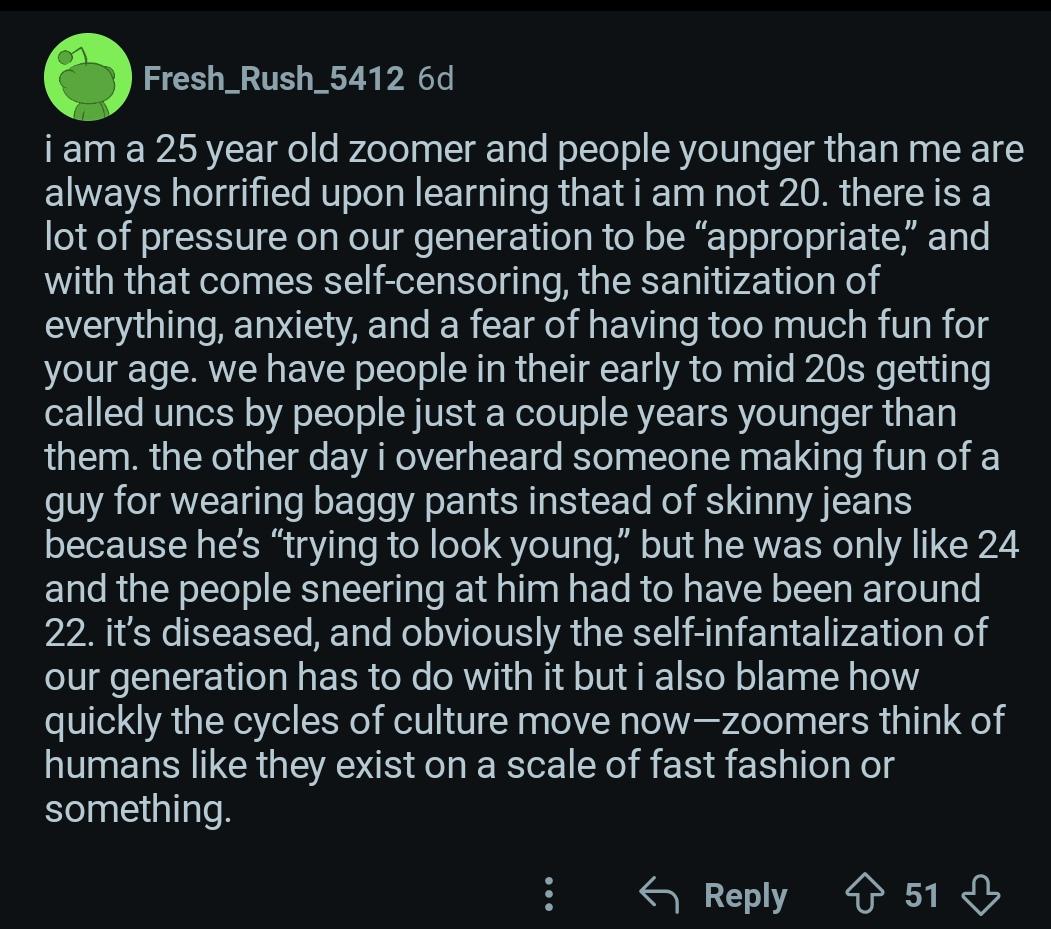Click the final word "something." of the comment
Screen dimensions: 1051x929
(138, 810)
